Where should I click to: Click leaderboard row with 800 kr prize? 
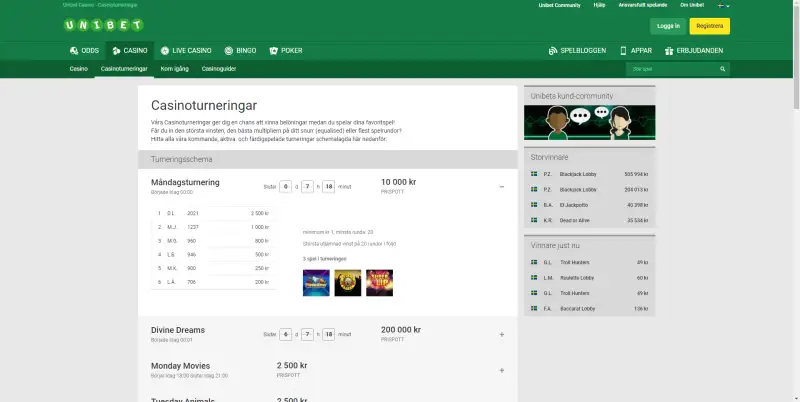click(214, 241)
